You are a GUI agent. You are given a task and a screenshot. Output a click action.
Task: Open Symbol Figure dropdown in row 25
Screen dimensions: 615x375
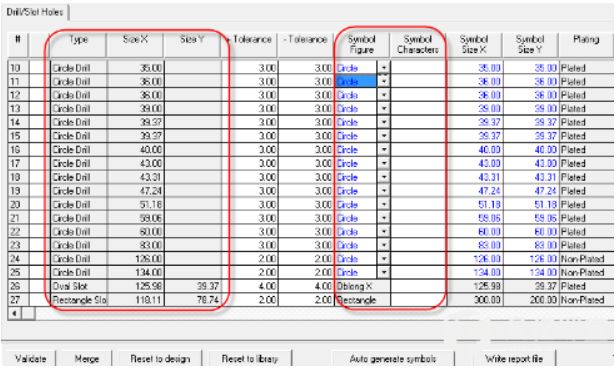pos(384,272)
